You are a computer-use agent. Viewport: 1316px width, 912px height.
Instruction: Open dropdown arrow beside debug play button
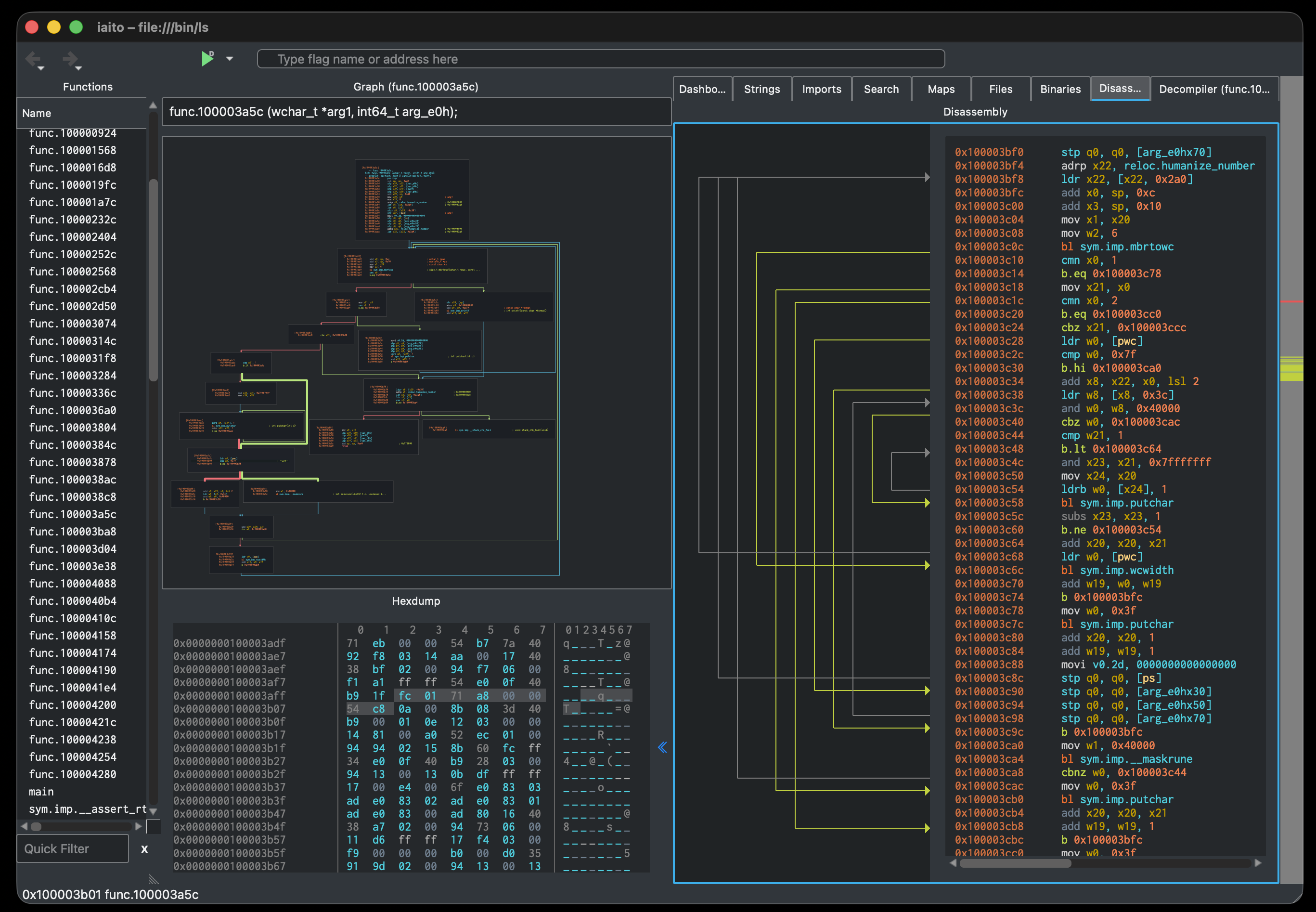pyautogui.click(x=230, y=59)
